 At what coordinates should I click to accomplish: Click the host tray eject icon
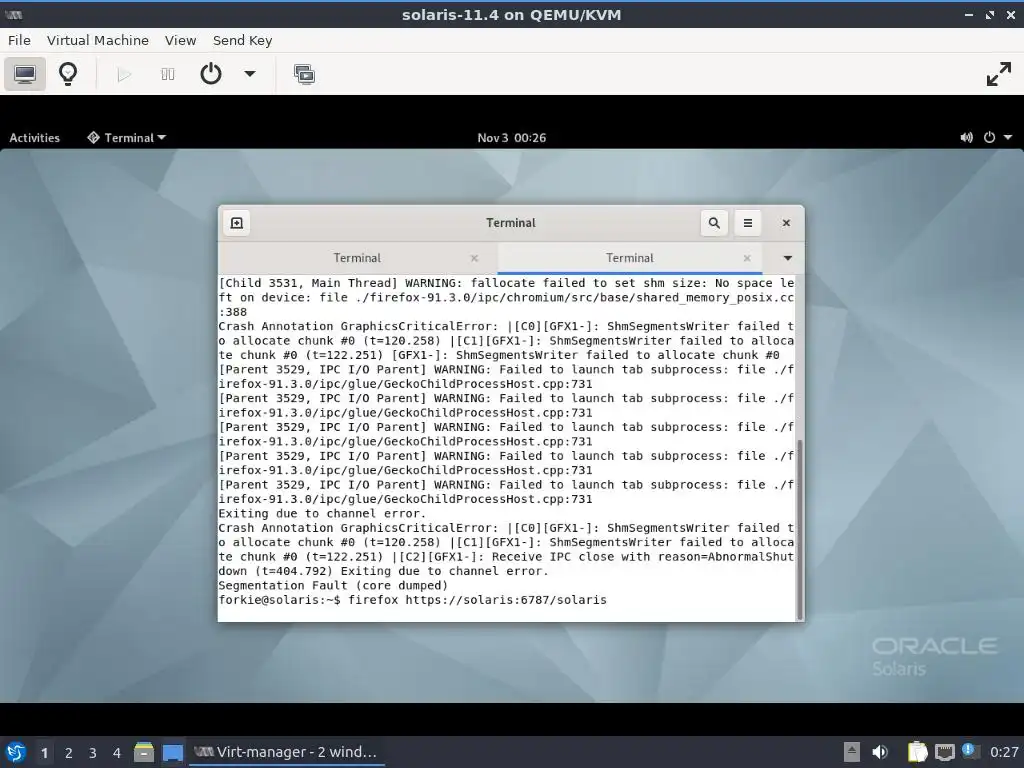coord(851,752)
